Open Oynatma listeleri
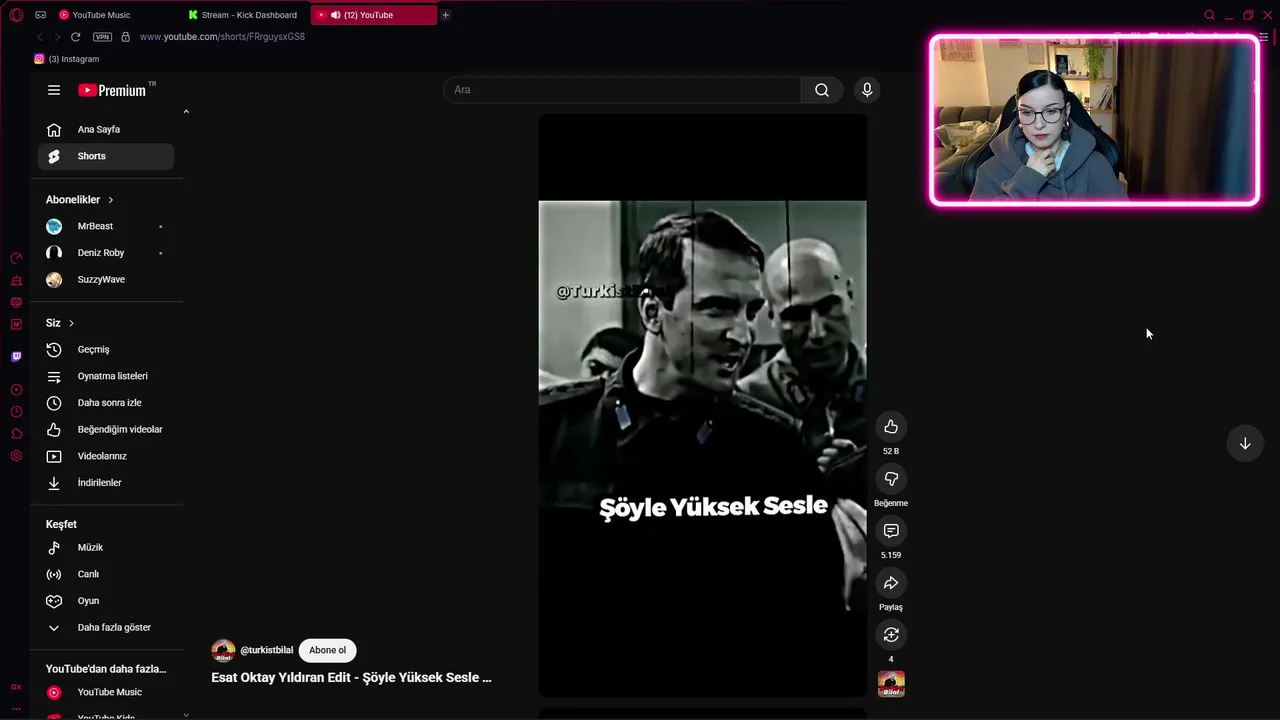1280x720 pixels. (106, 376)
